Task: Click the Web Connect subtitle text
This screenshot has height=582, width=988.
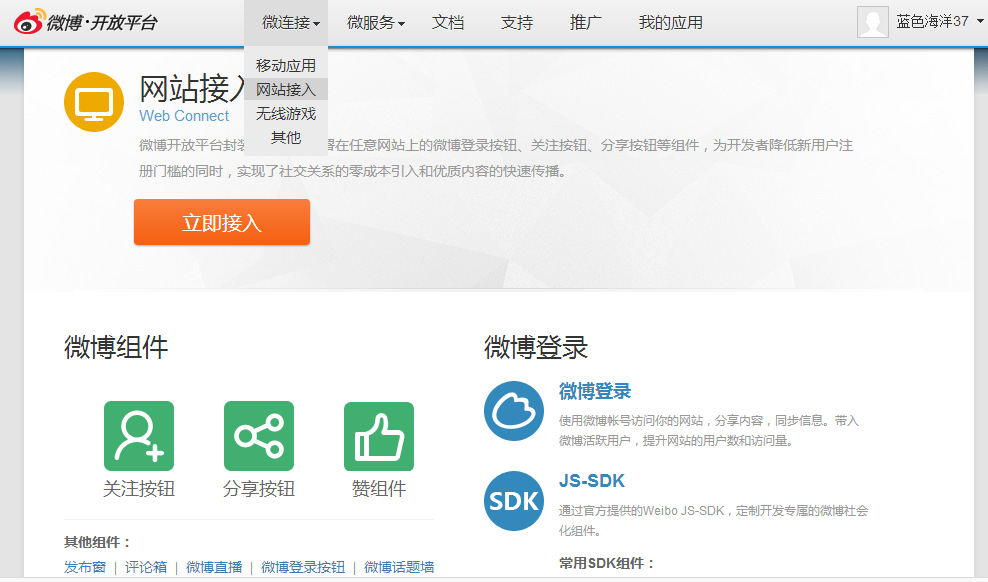Action: coord(184,116)
